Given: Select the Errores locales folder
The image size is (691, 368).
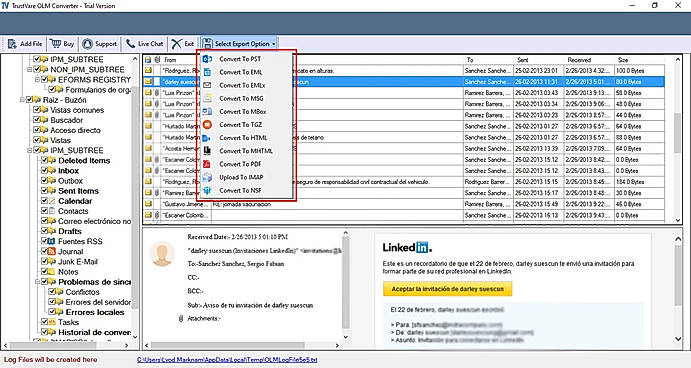Looking at the screenshot, I should 95,312.
